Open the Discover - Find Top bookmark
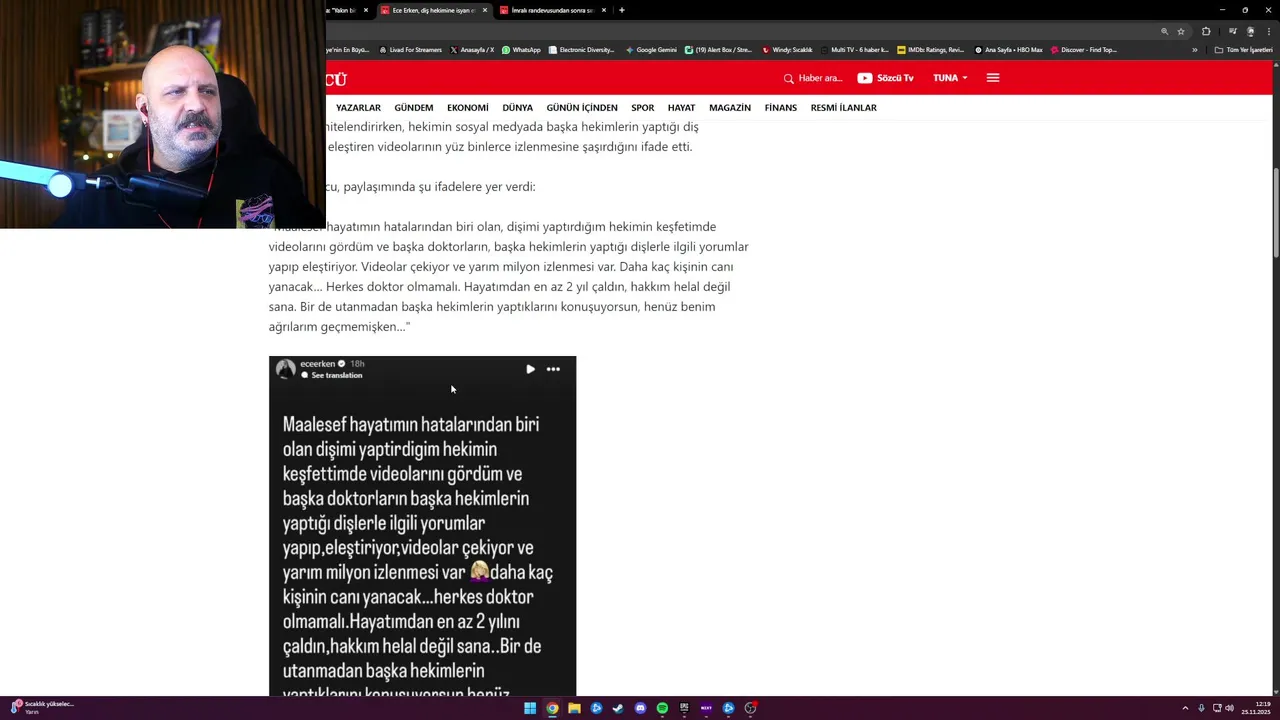The width and height of the screenshot is (1280, 720). [1083, 50]
